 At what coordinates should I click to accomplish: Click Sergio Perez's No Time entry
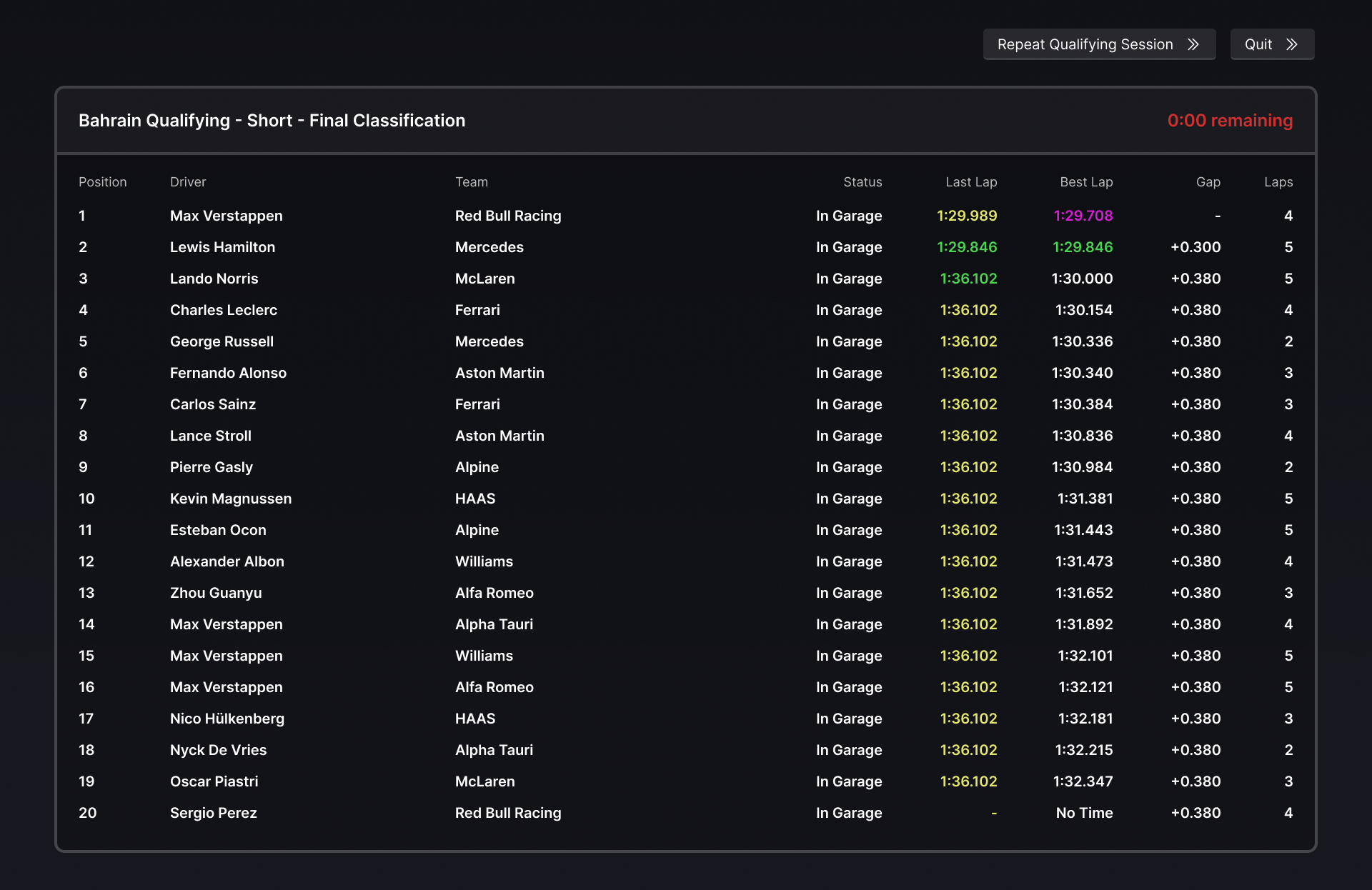click(1083, 813)
